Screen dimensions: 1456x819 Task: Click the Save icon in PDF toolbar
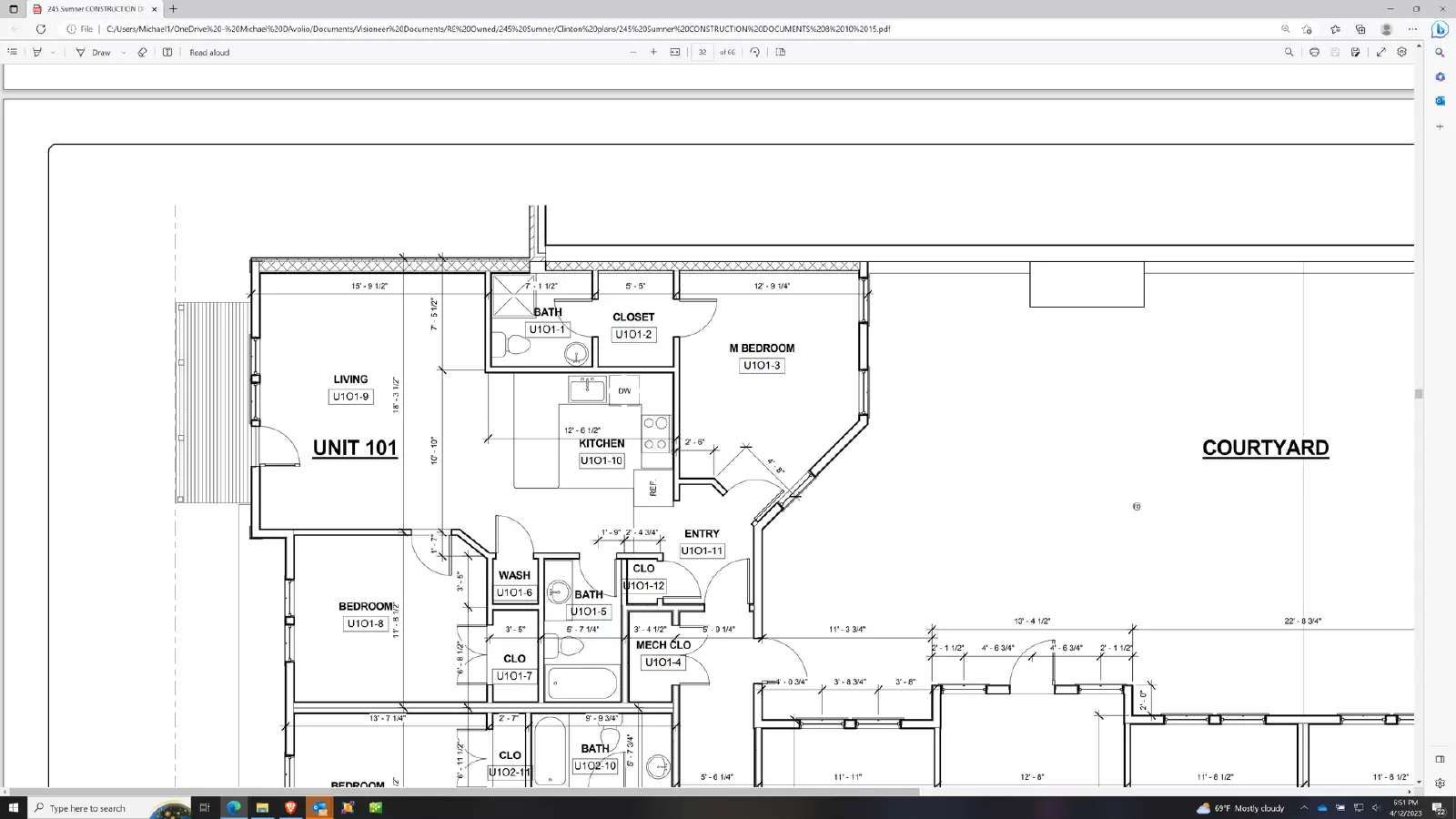tap(1335, 52)
